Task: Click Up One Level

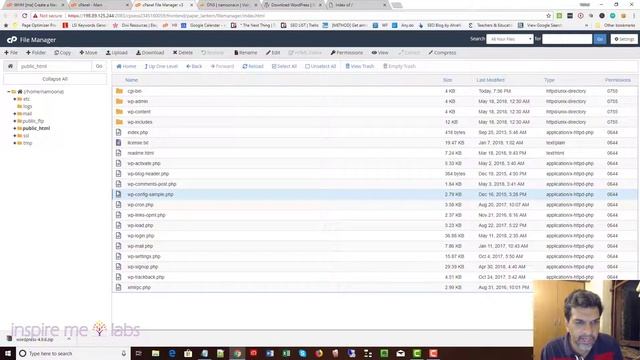Action: pyautogui.click(x=161, y=66)
